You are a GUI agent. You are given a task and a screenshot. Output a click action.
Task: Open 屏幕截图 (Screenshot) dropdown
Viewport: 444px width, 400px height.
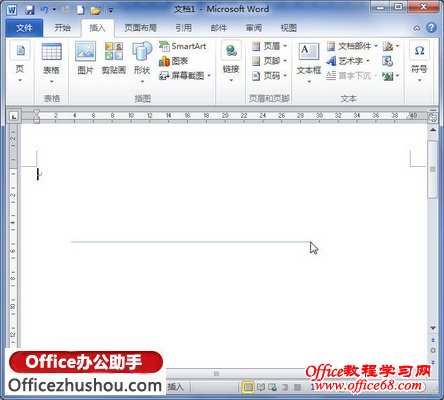pos(185,76)
